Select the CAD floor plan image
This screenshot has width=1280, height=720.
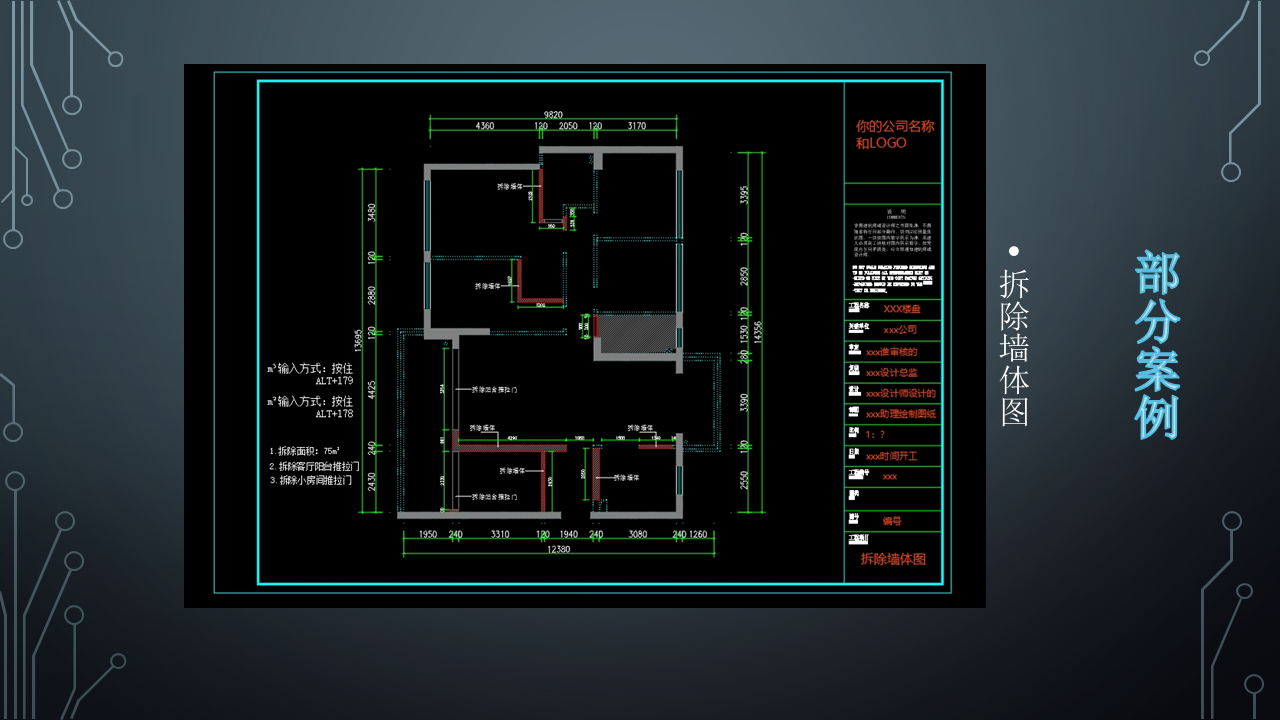(585, 336)
